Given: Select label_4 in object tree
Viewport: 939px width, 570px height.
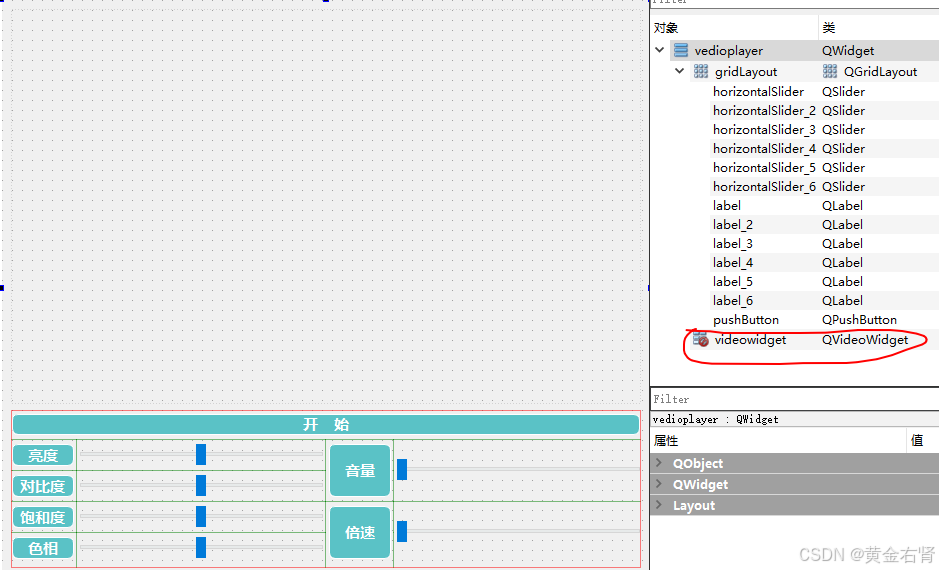Looking at the screenshot, I should [733, 263].
